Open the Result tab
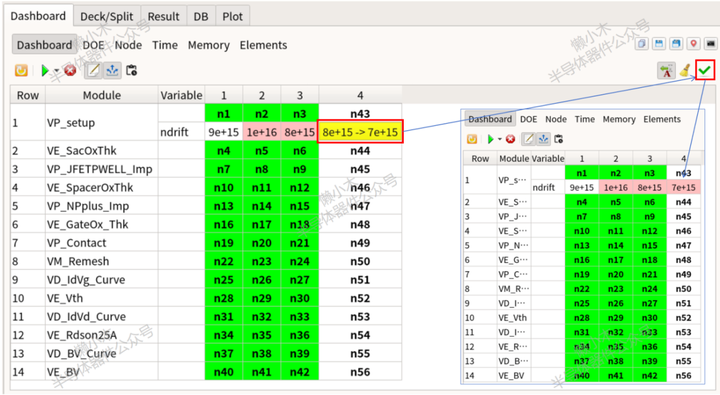This screenshot has width=720, height=395. tap(163, 17)
